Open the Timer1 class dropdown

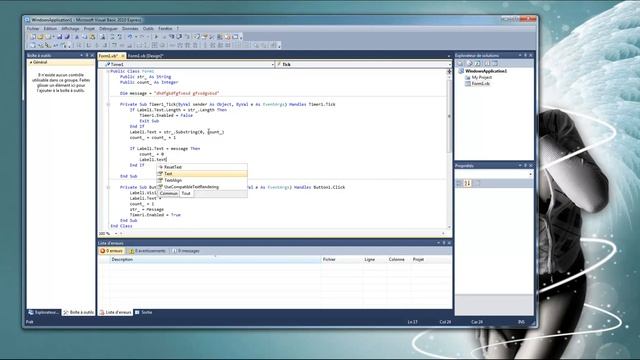coord(273,64)
